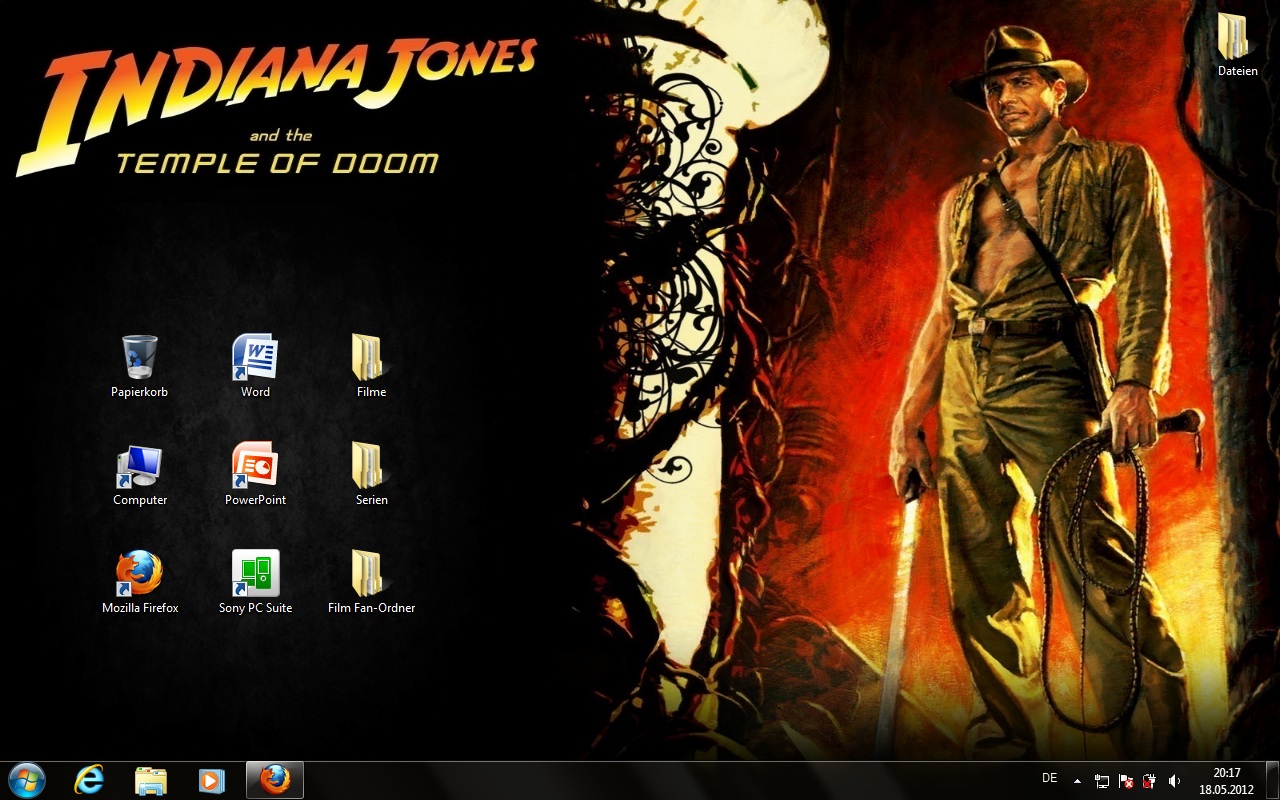Click the Sony PC Suite shortcut
The height and width of the screenshot is (800, 1280).
pos(255,574)
